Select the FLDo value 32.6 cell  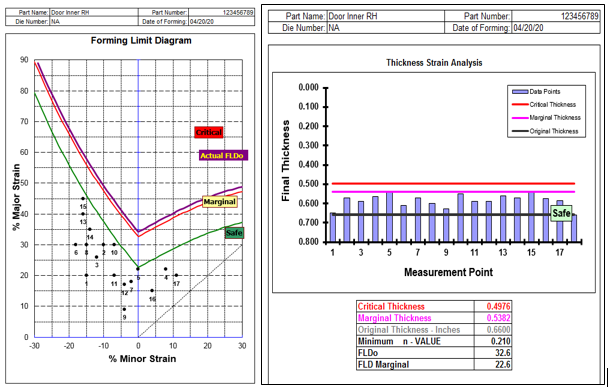click(x=492, y=353)
